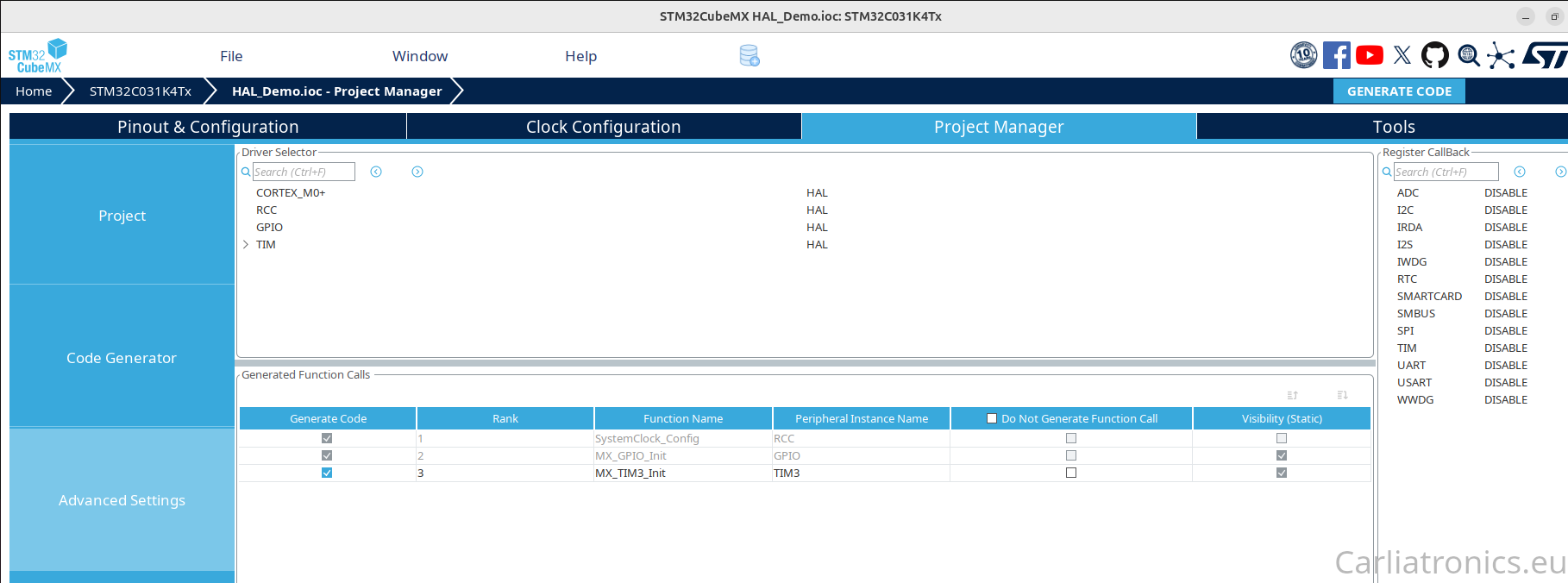Open the Tools tab
Screen dimensions: 1568x583
[1383, 127]
